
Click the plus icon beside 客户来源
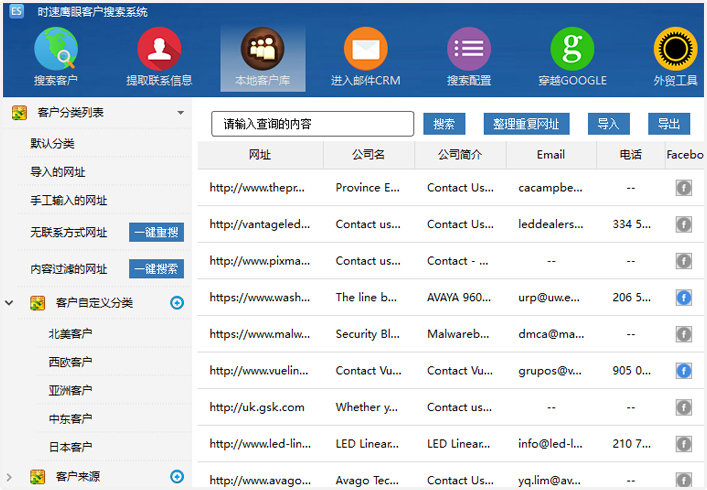pos(177,477)
